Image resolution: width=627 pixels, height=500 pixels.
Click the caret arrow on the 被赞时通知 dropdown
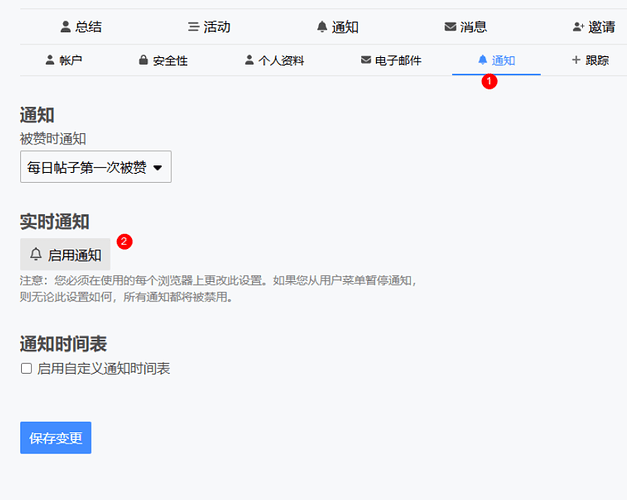157,168
